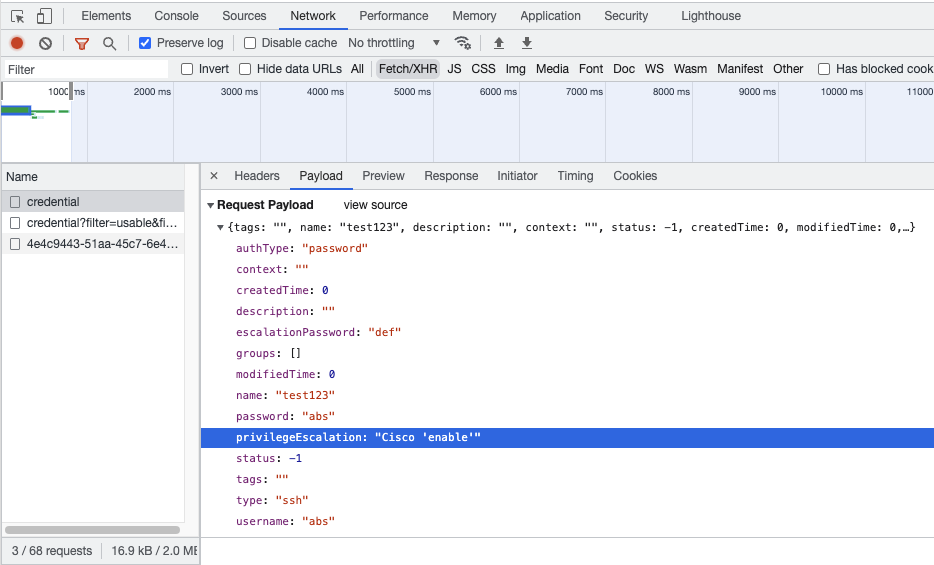The image size is (934, 565).
Task: Filter requests by All types
Action: point(357,69)
